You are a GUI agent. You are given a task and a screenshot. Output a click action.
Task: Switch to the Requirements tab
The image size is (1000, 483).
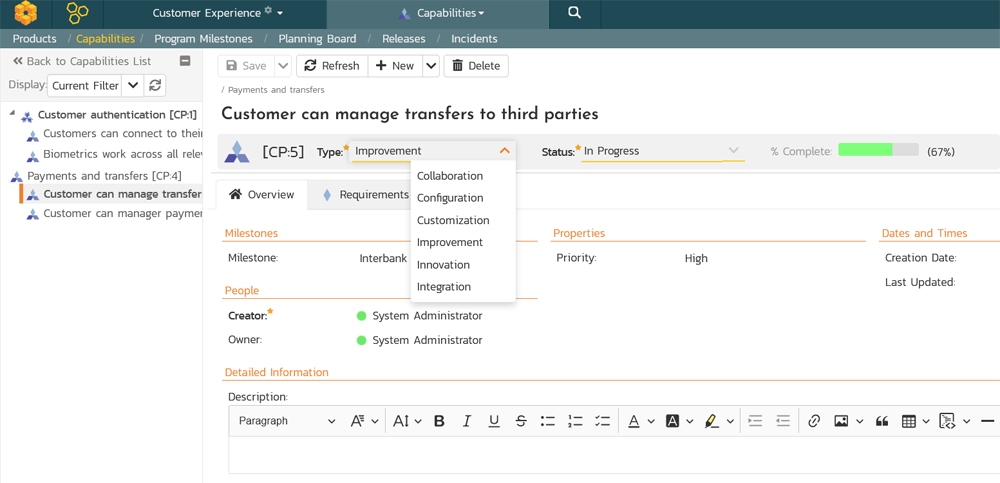click(365, 195)
